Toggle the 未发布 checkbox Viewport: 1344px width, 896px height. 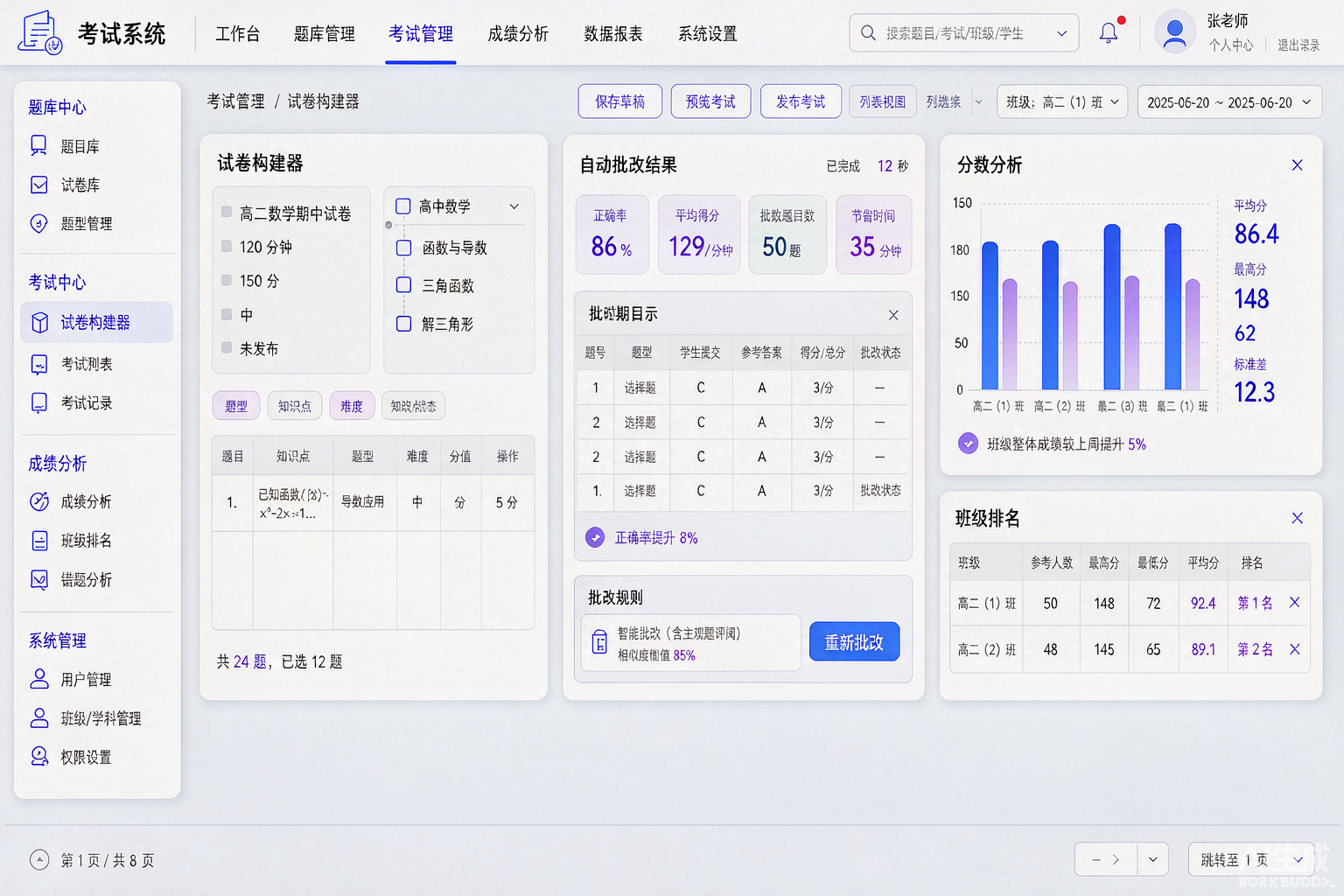(227, 347)
